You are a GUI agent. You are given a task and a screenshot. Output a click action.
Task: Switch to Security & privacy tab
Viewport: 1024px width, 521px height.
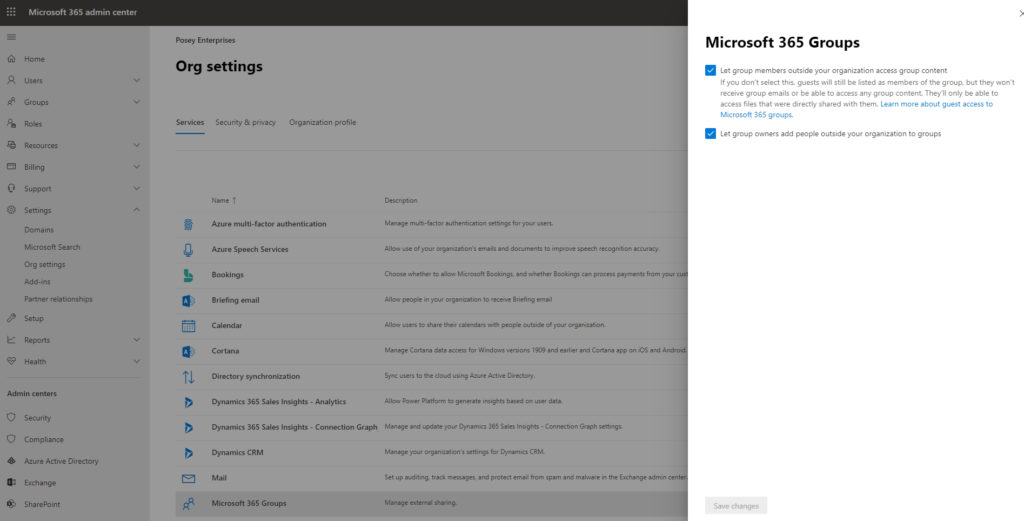pyautogui.click(x=246, y=122)
